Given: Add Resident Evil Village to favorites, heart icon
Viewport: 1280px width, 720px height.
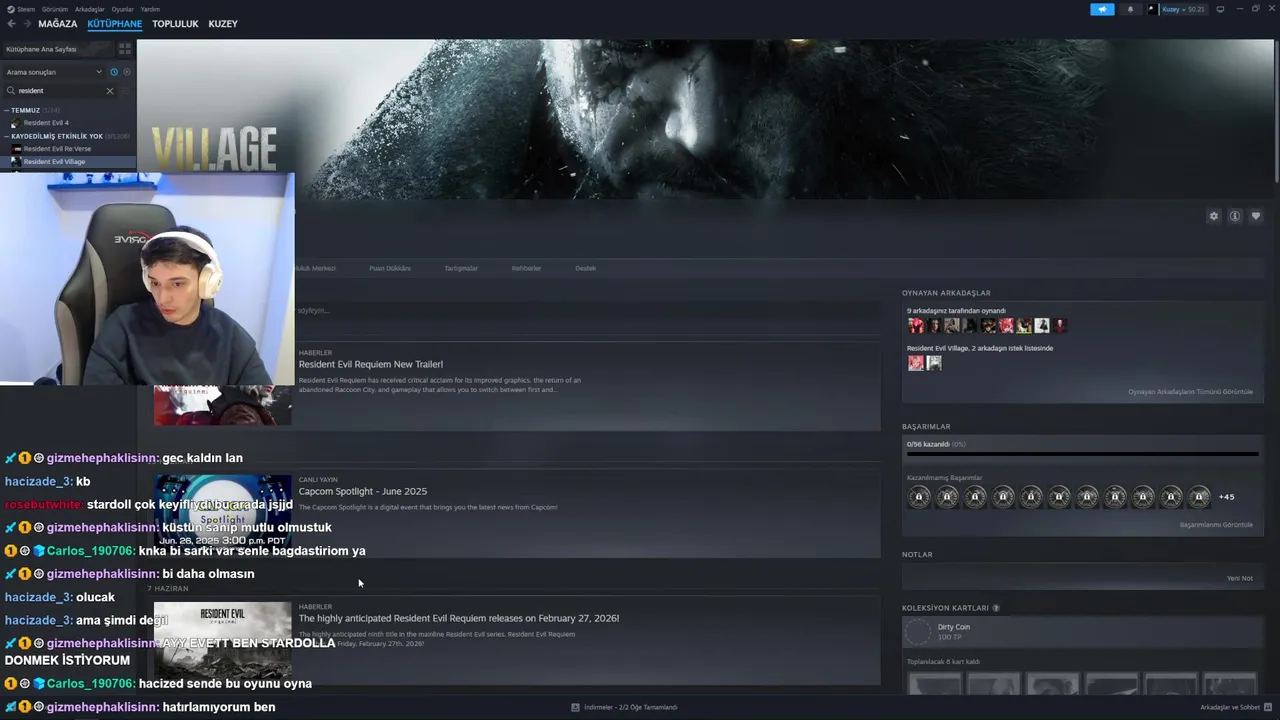Looking at the screenshot, I should click(1256, 216).
